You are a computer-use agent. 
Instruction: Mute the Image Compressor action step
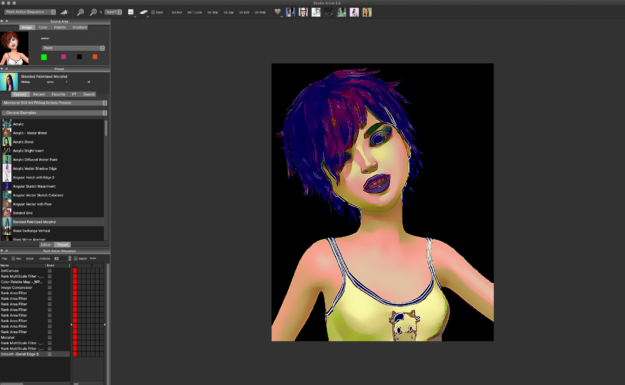coord(50,287)
